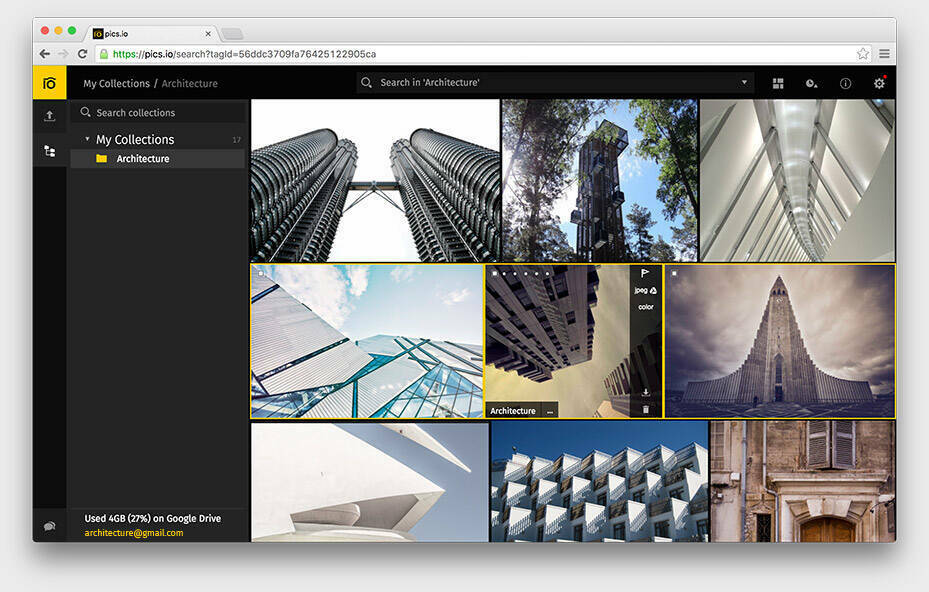Open the white curved structure thumbnail
Screen dimensions: 929x592
(x=370, y=481)
